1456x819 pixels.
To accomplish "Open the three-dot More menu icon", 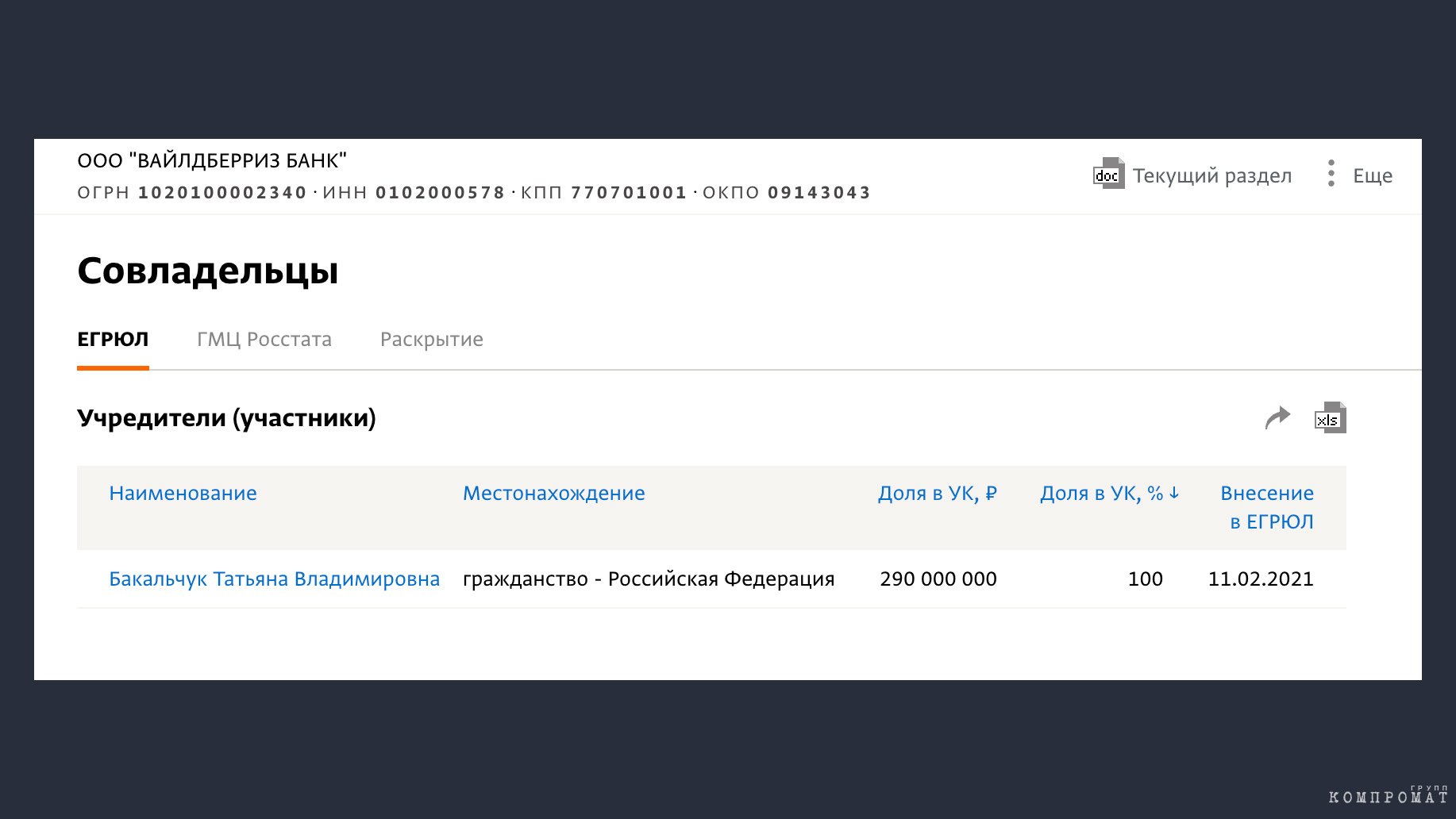I will [1331, 174].
